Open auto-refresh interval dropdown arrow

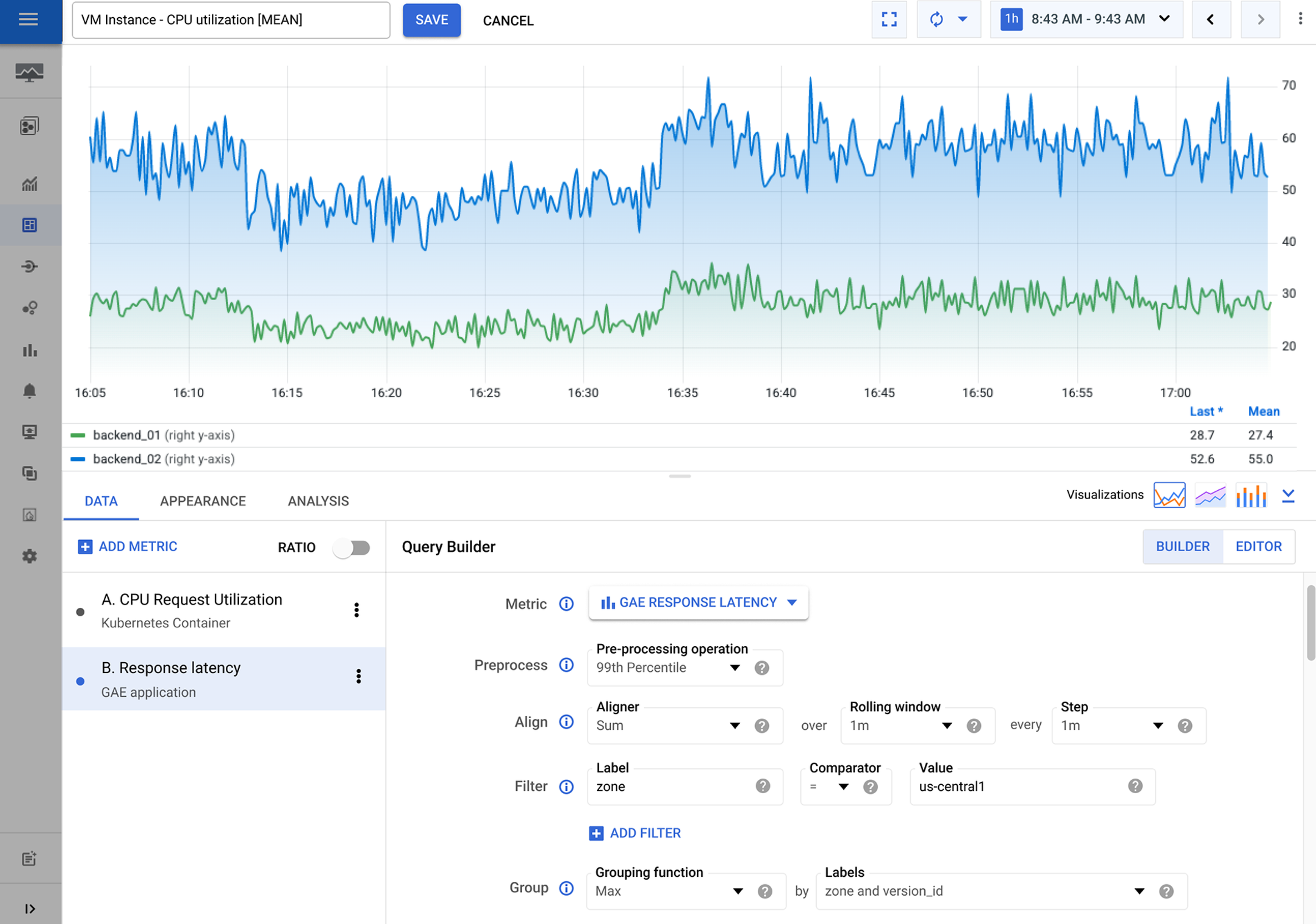point(963,19)
